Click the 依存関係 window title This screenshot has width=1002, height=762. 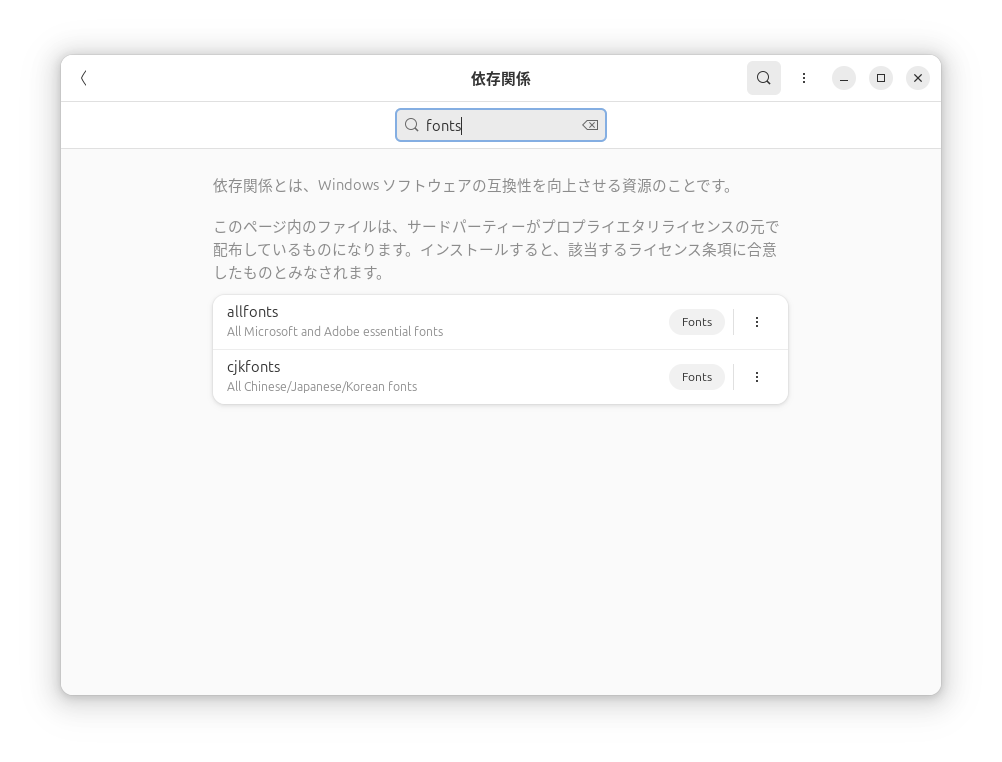pyautogui.click(x=500, y=79)
